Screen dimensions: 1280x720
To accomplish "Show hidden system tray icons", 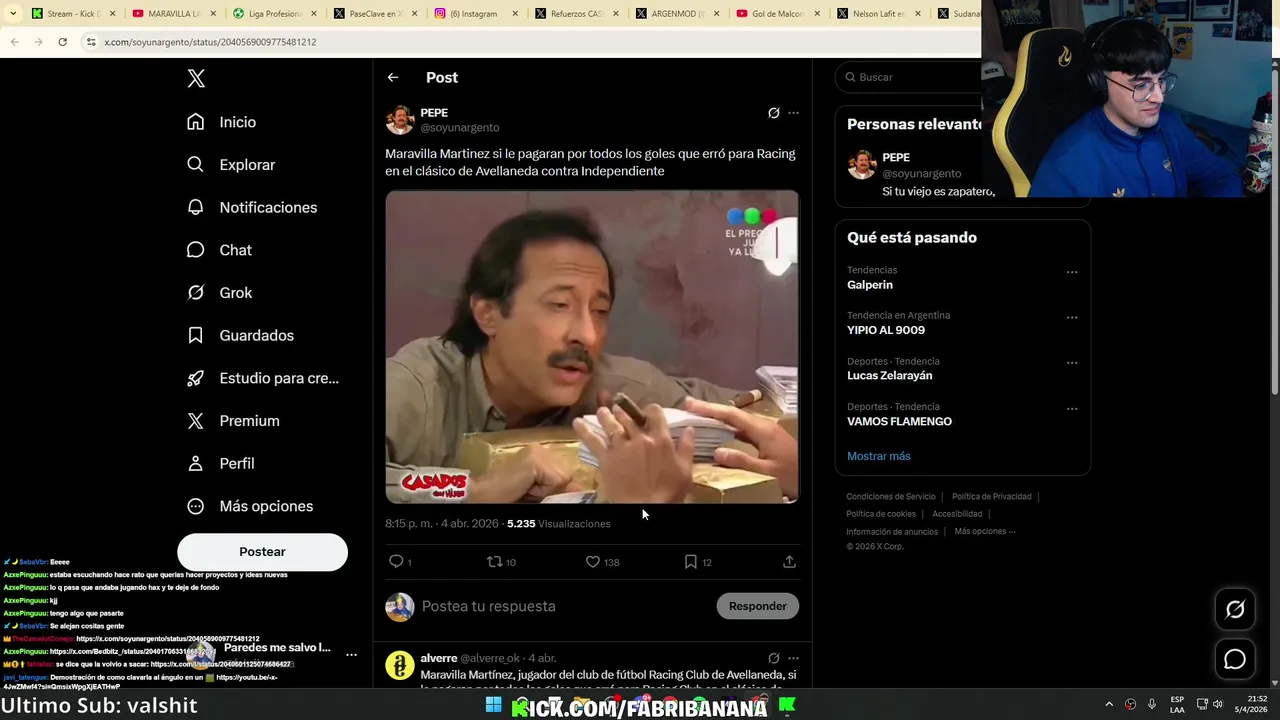I will [1108, 705].
